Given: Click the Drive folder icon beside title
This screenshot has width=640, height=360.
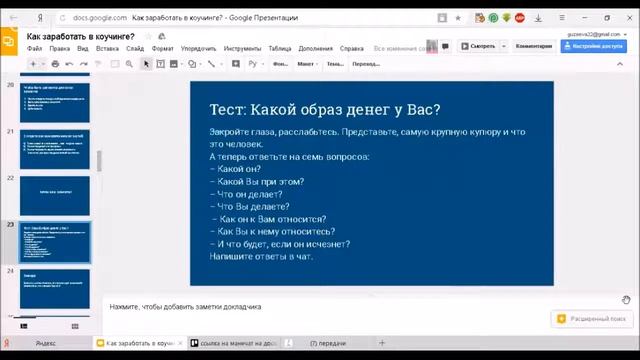Looking at the screenshot, I should (x=162, y=37).
